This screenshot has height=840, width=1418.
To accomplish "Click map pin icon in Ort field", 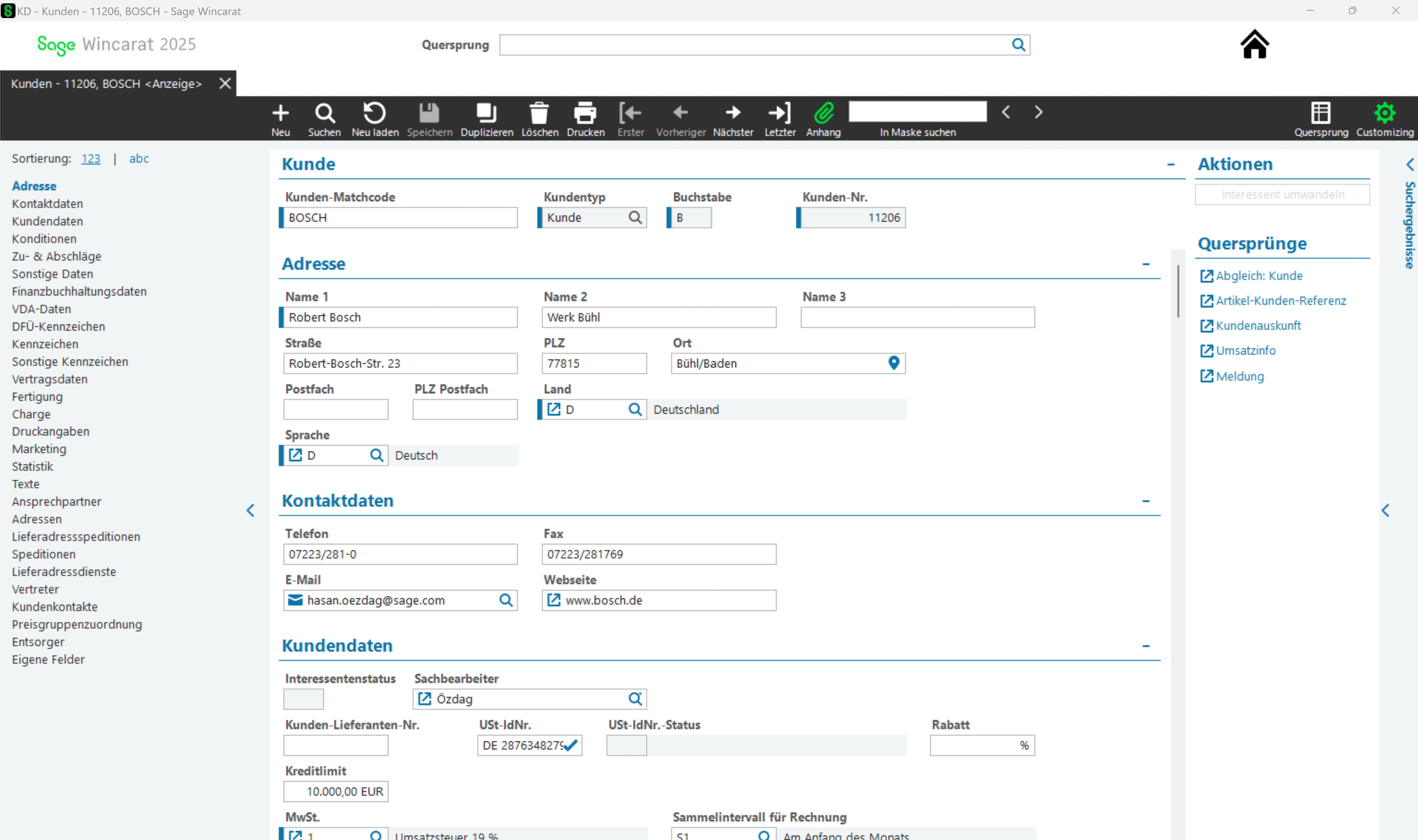I will coord(893,363).
